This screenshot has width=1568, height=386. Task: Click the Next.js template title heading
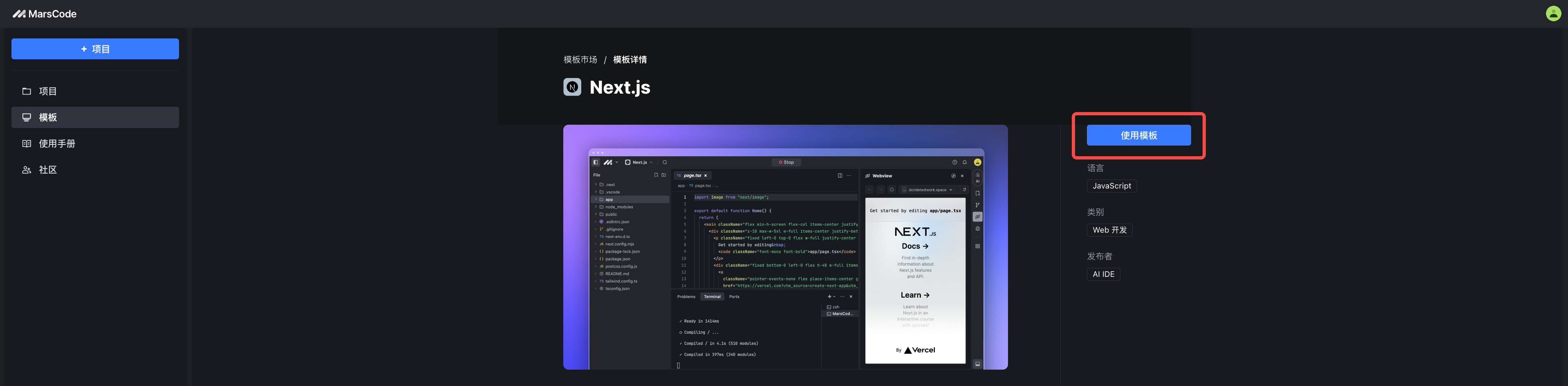pyautogui.click(x=619, y=88)
